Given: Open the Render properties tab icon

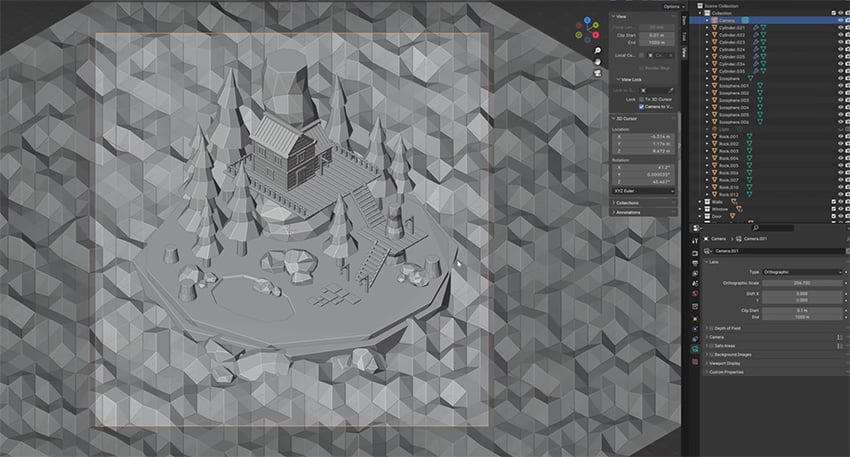Looking at the screenshot, I should (x=695, y=253).
